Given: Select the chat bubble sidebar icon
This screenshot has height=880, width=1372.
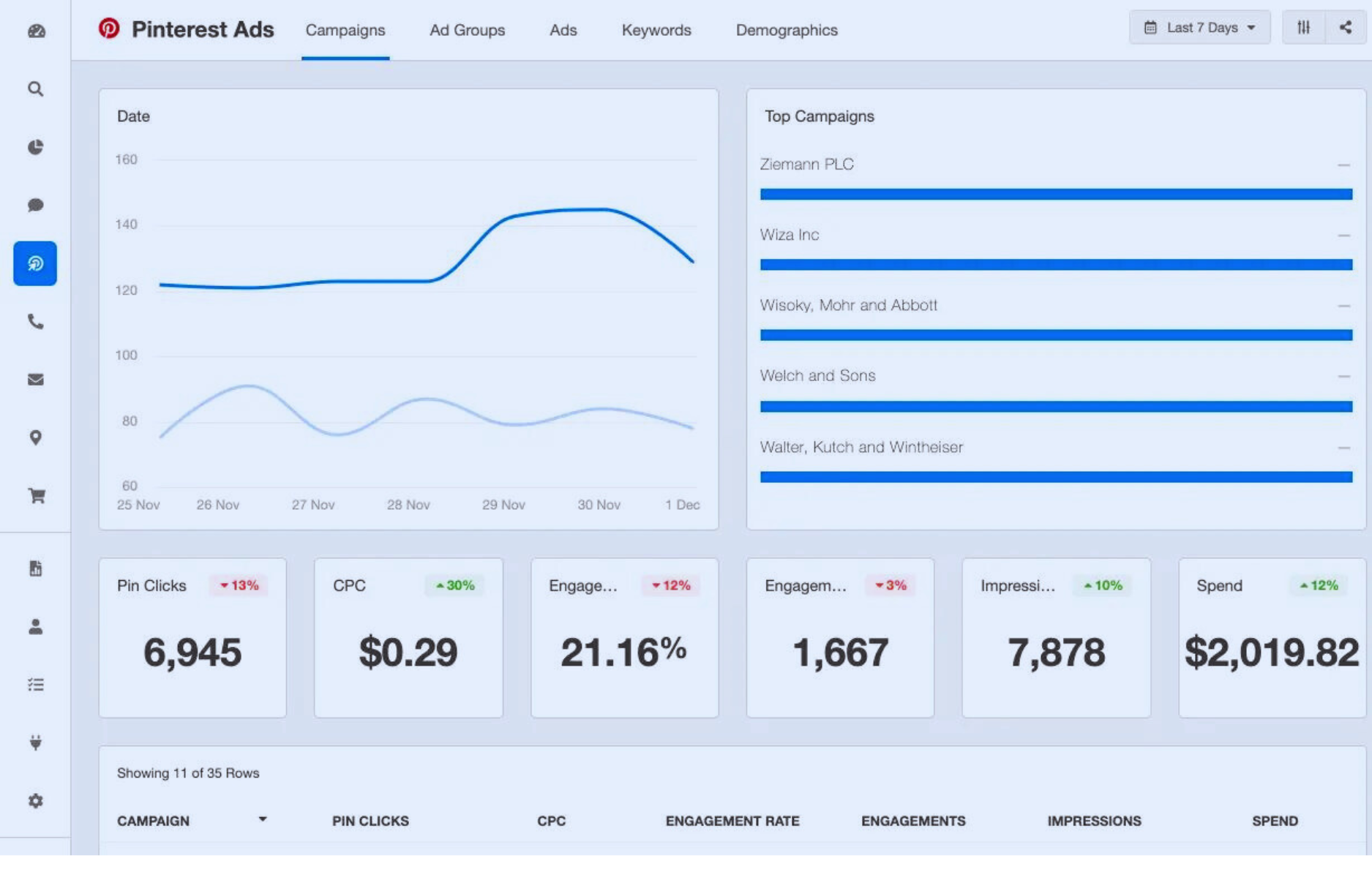Looking at the screenshot, I should (x=36, y=205).
